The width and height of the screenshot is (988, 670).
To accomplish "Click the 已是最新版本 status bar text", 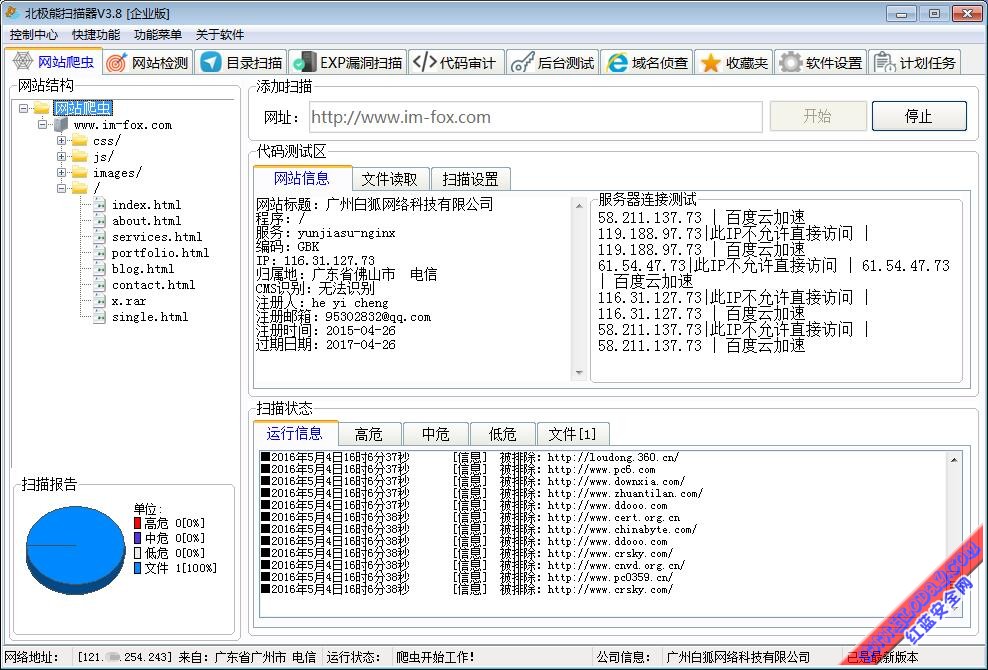I will point(883,657).
